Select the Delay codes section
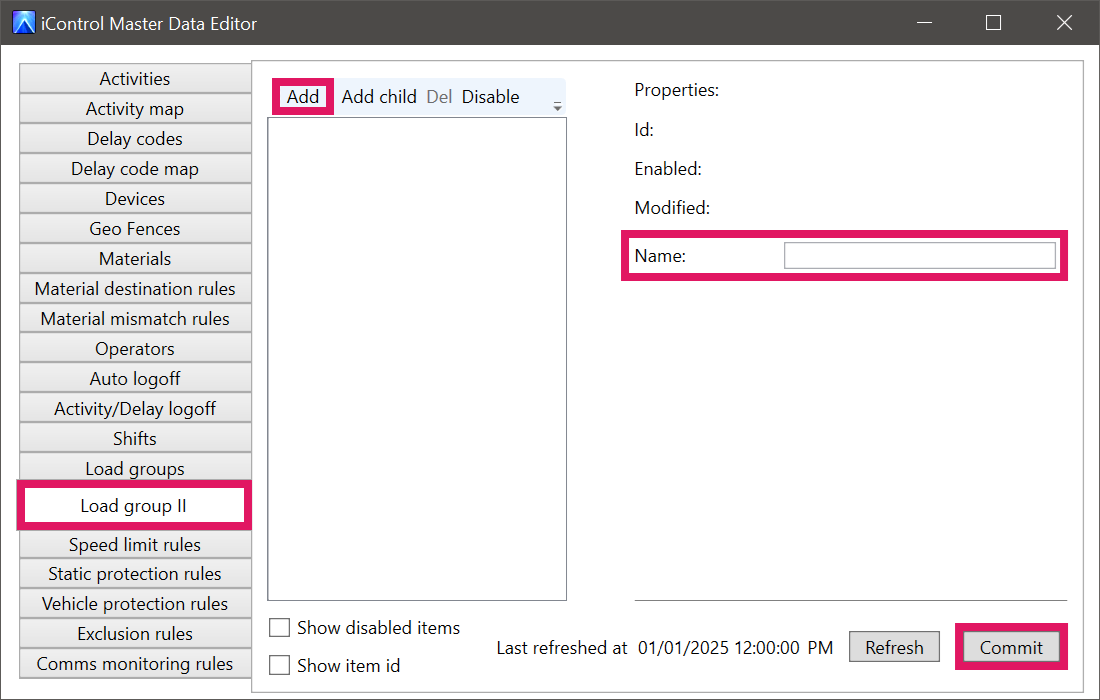 click(x=135, y=139)
